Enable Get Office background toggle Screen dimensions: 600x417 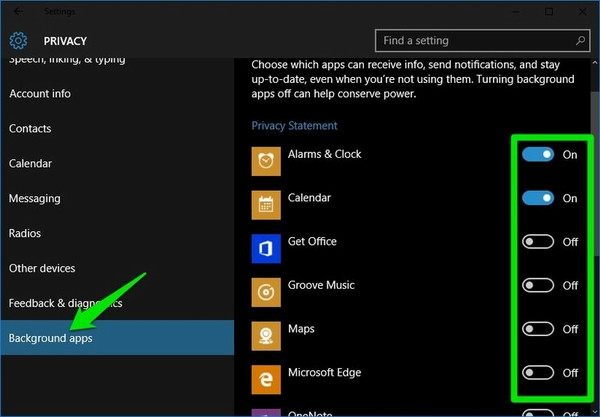click(x=538, y=242)
